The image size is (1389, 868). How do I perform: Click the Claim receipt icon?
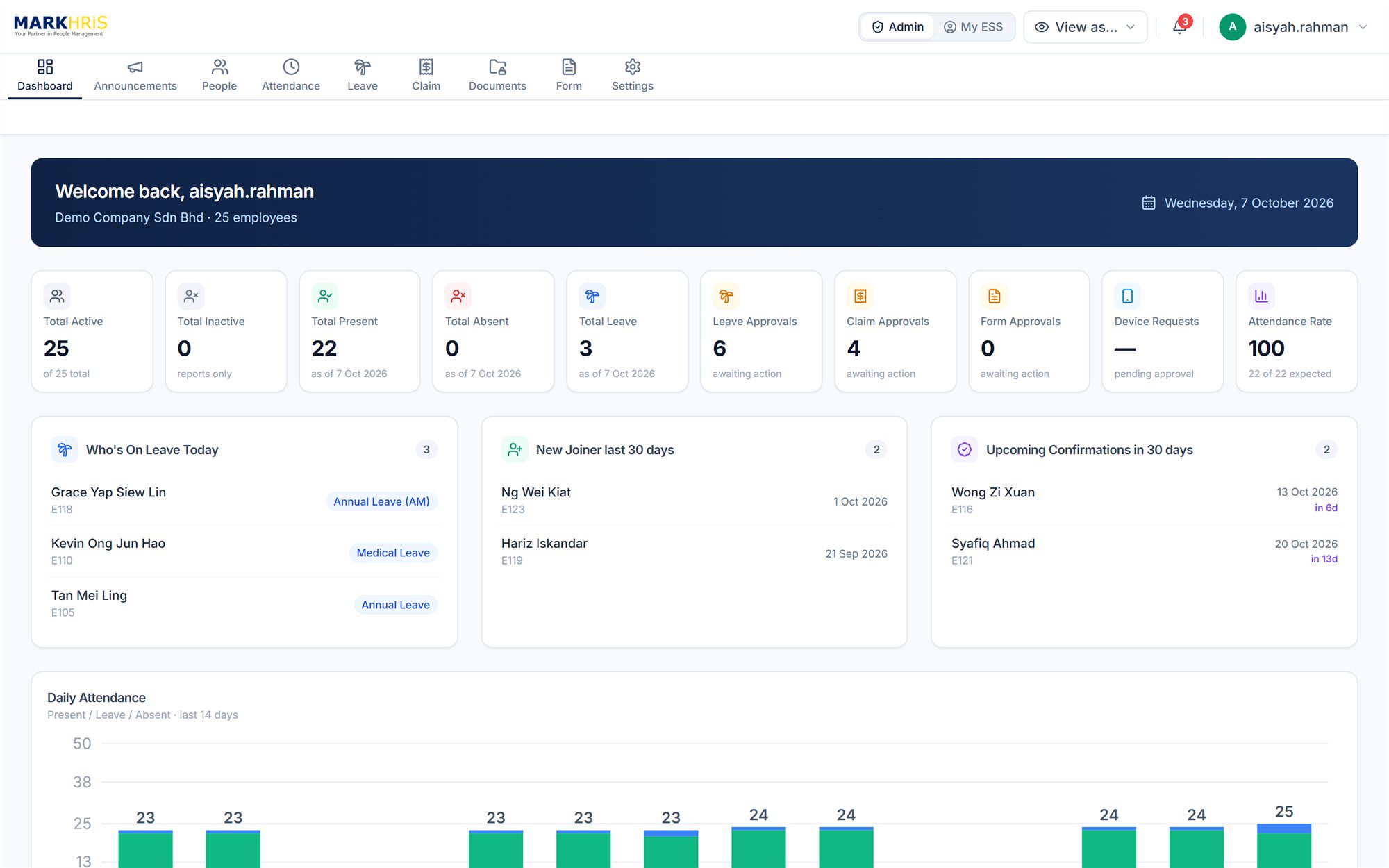(426, 67)
